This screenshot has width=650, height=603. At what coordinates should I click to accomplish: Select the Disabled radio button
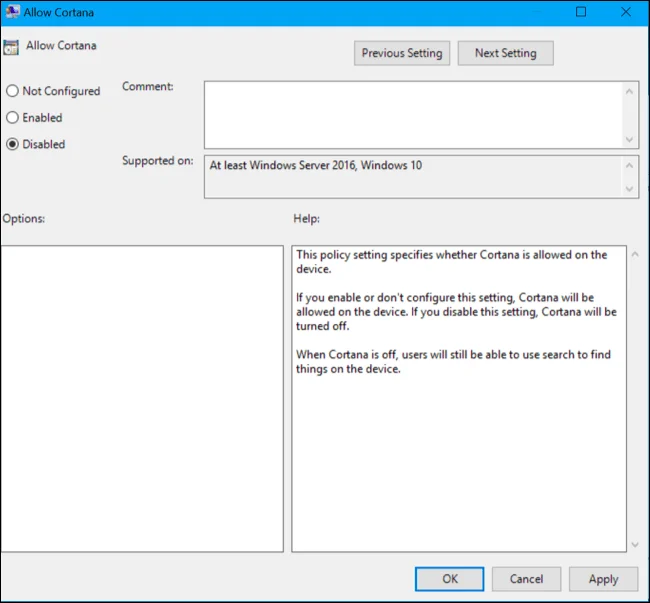click(x=12, y=144)
